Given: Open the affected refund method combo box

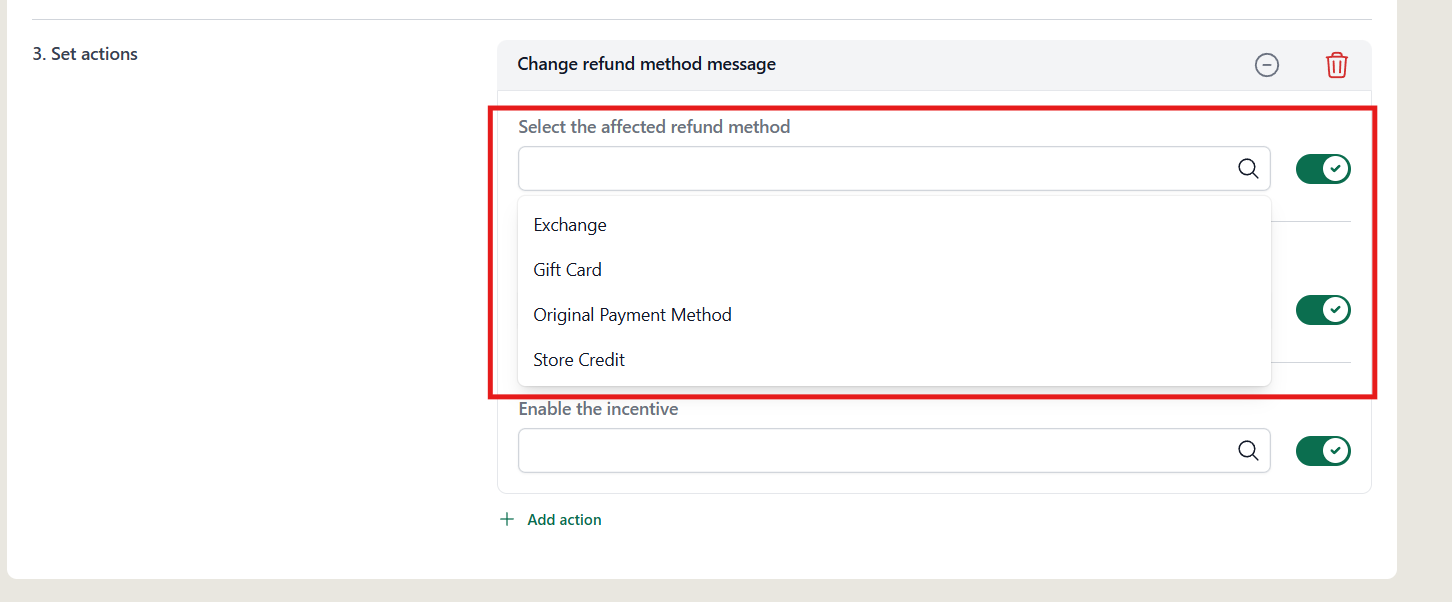Looking at the screenshot, I should pyautogui.click(x=894, y=169).
